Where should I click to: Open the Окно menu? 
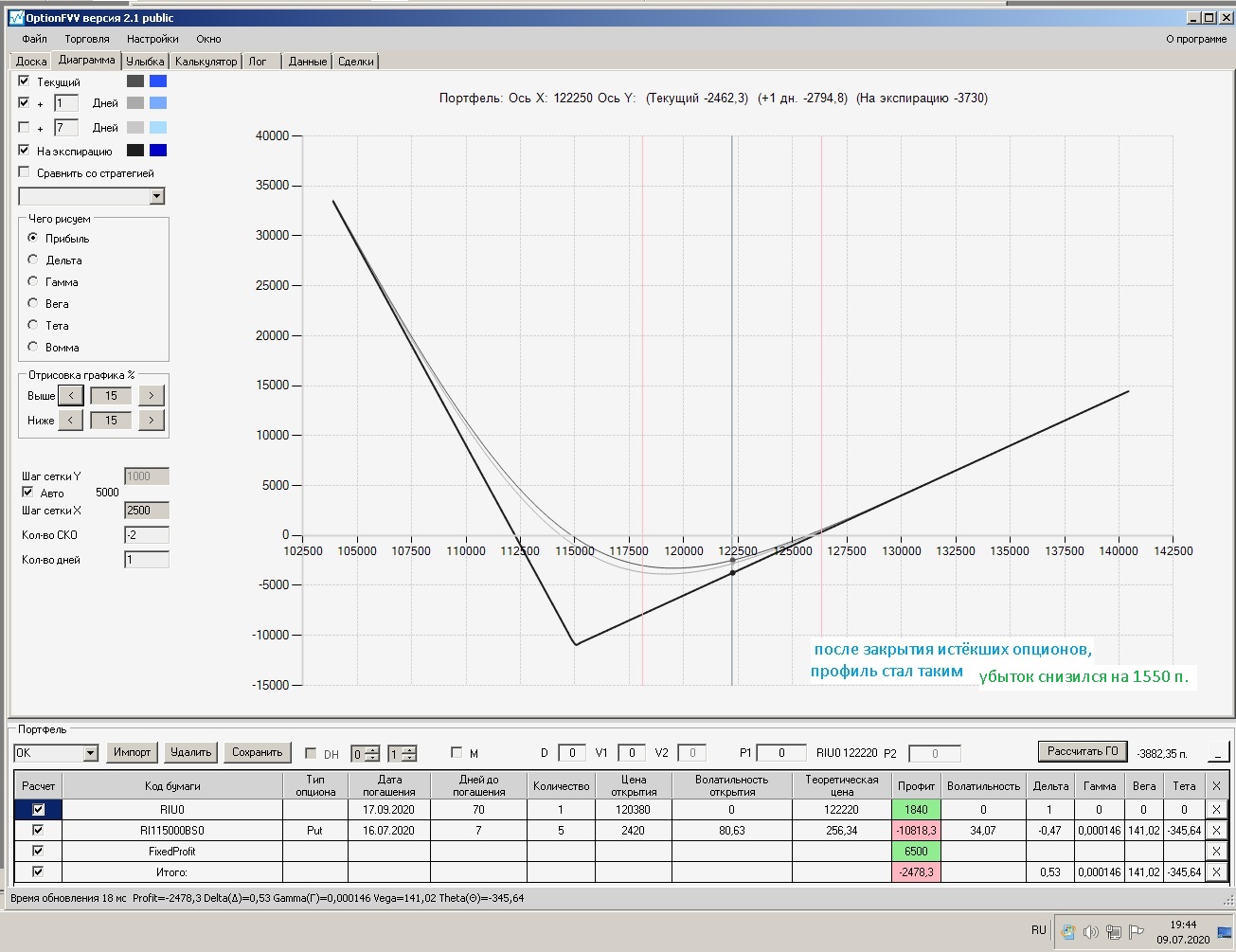(208, 39)
